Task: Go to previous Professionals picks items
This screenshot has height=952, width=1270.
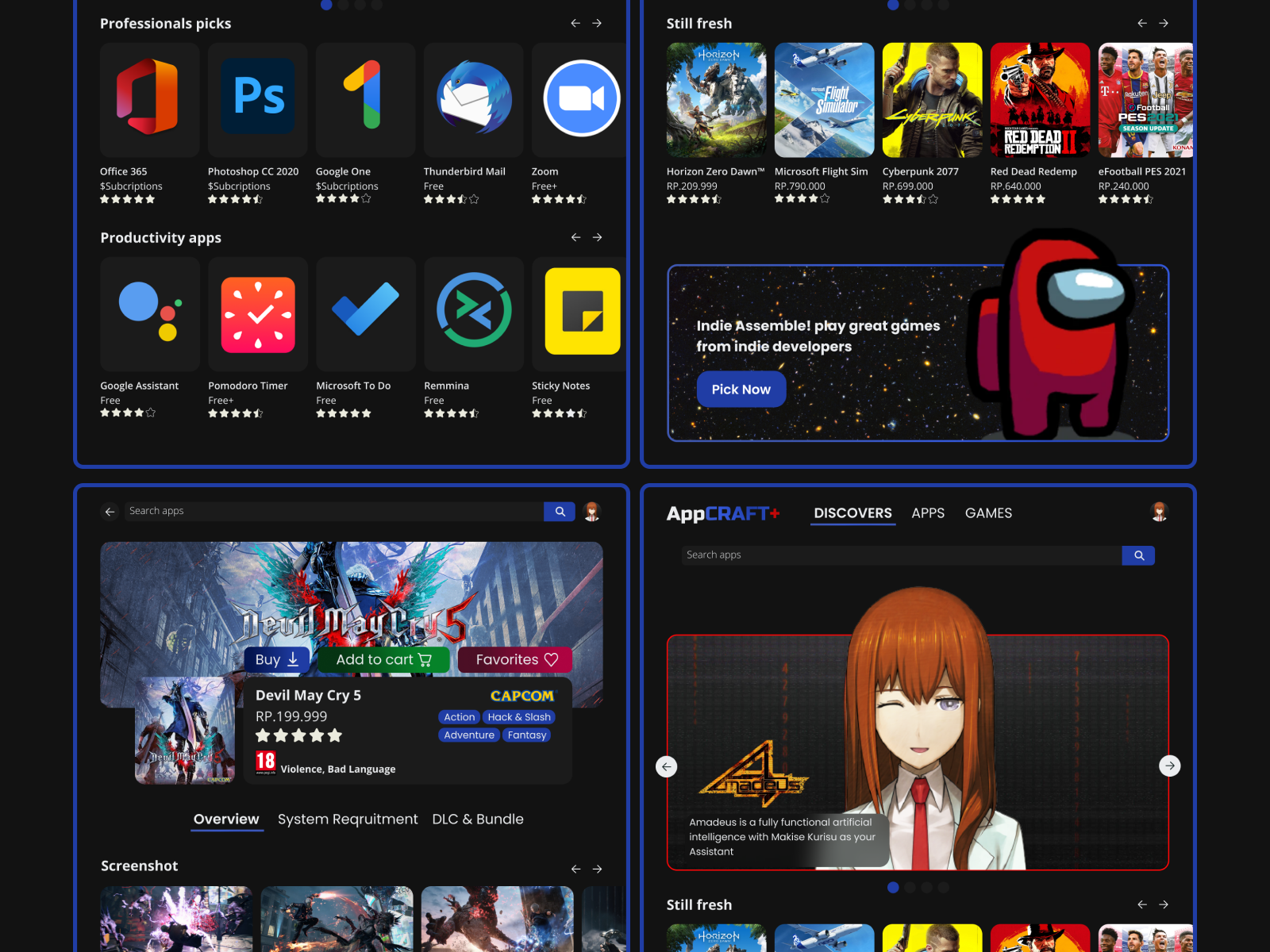Action: tap(575, 24)
